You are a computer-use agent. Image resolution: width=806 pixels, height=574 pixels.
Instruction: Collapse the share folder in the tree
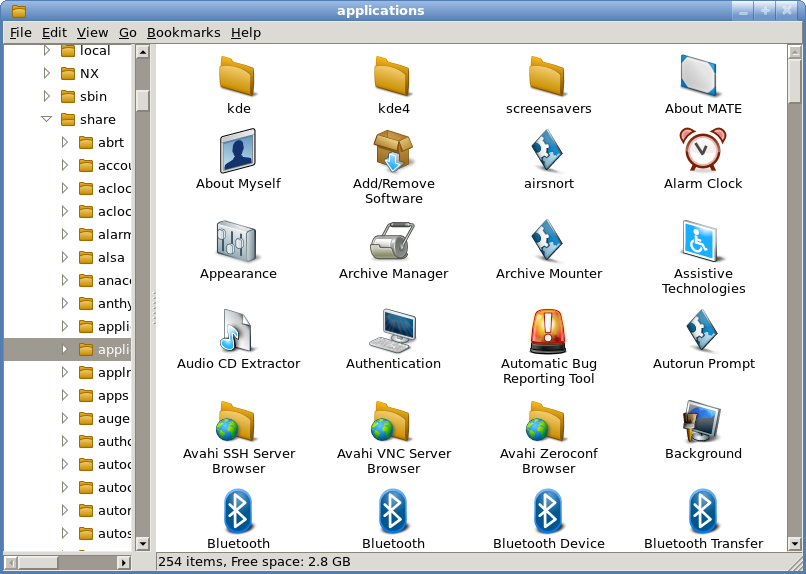(47, 119)
